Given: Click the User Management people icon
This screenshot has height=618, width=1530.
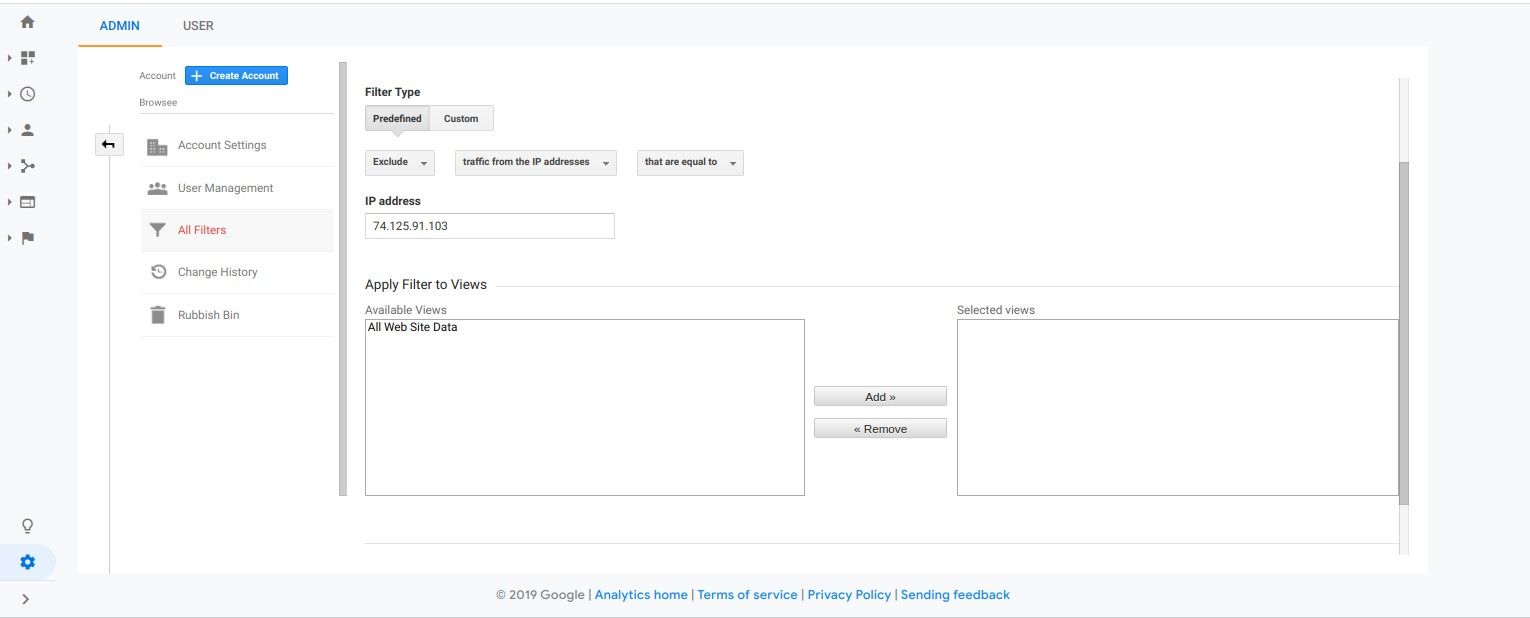Looking at the screenshot, I should pyautogui.click(x=157, y=188).
